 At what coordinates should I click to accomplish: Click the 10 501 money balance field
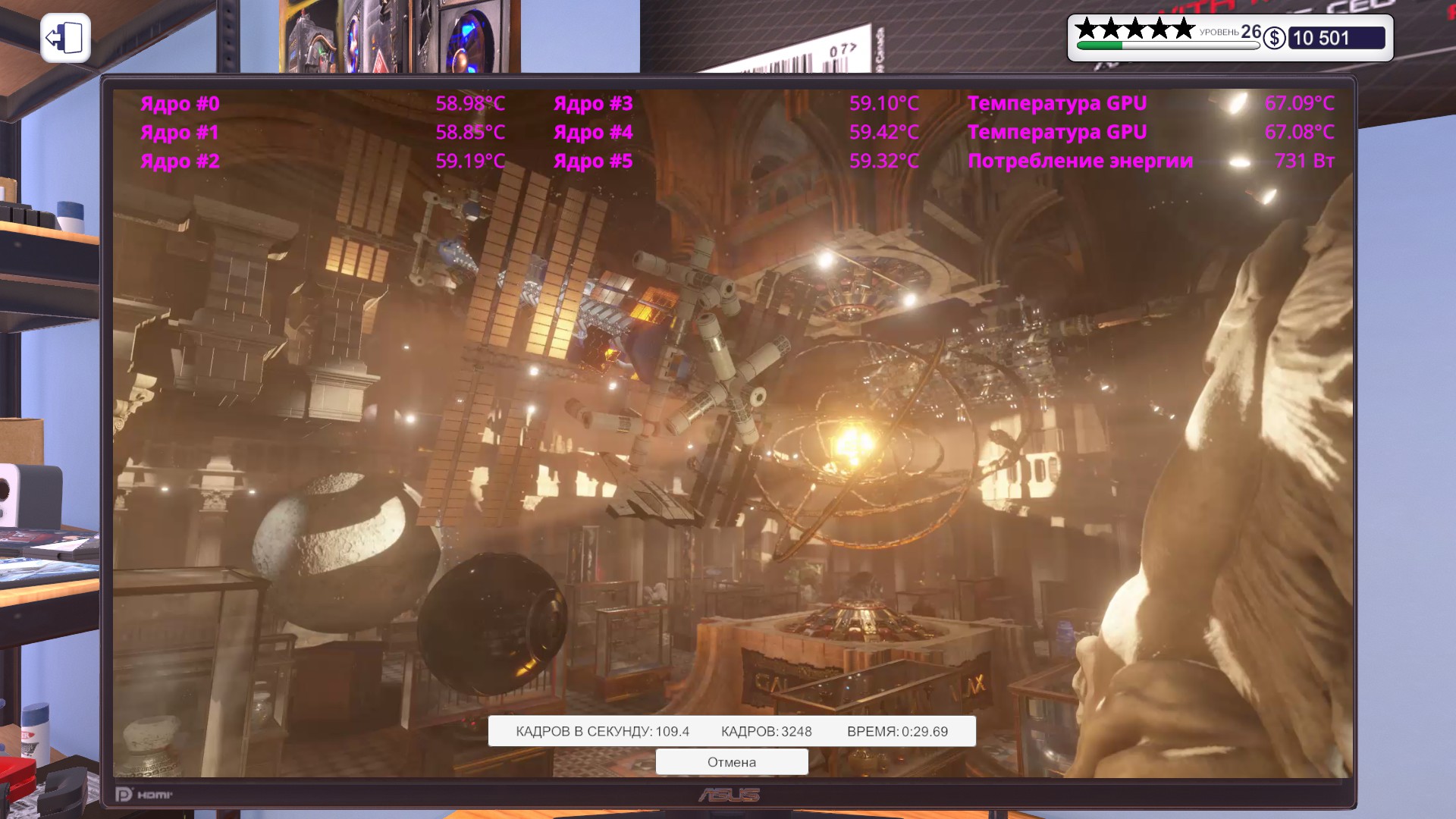click(x=1336, y=38)
